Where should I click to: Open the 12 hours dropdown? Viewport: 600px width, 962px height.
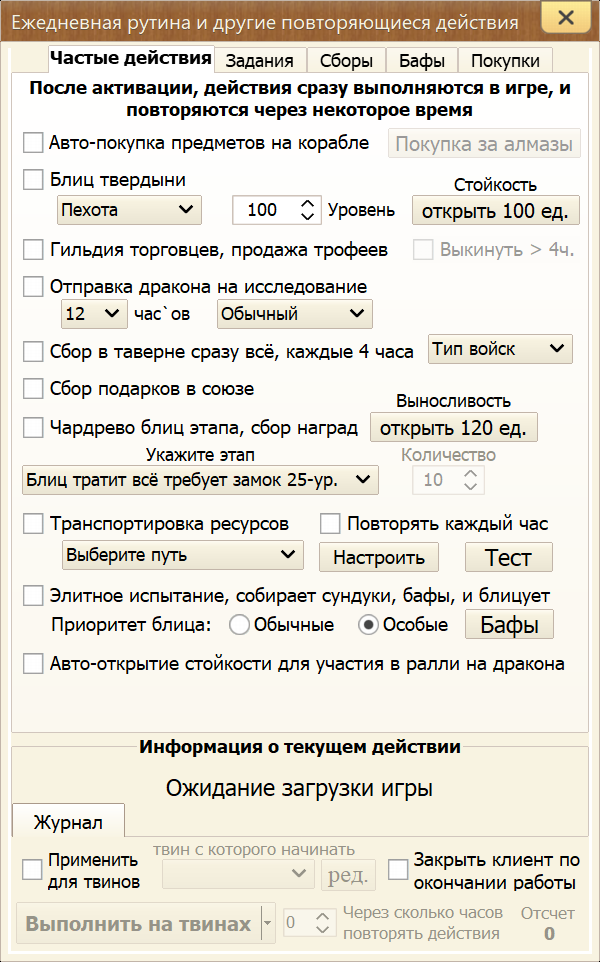[x=94, y=314]
